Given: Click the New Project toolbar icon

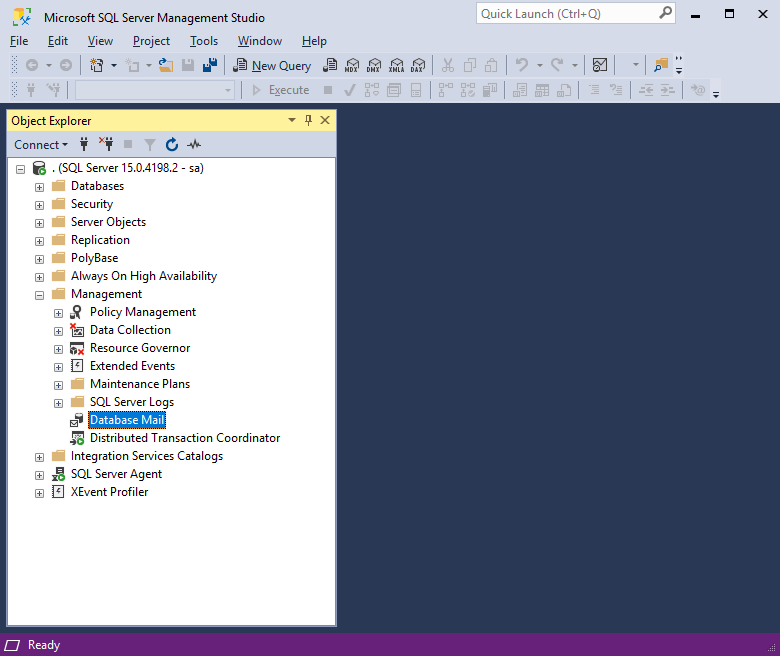Looking at the screenshot, I should coord(97,65).
